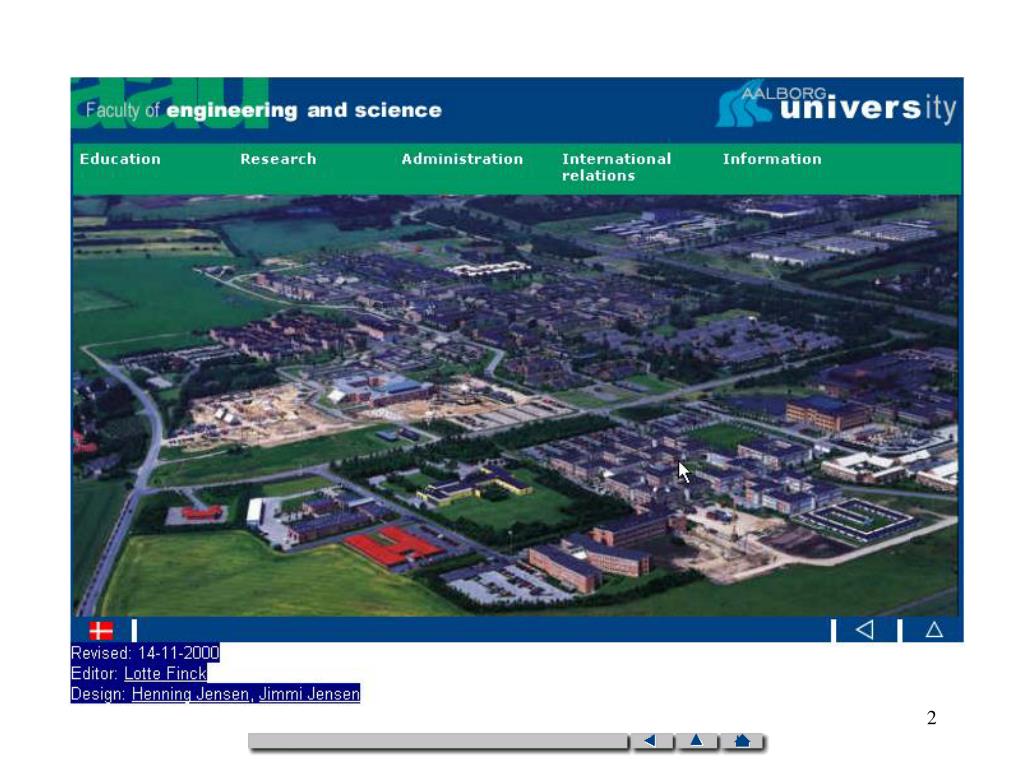Open the Jimmi Jensen designer link
Image resolution: width=1024 pixels, height=768 pixels.
(309, 694)
